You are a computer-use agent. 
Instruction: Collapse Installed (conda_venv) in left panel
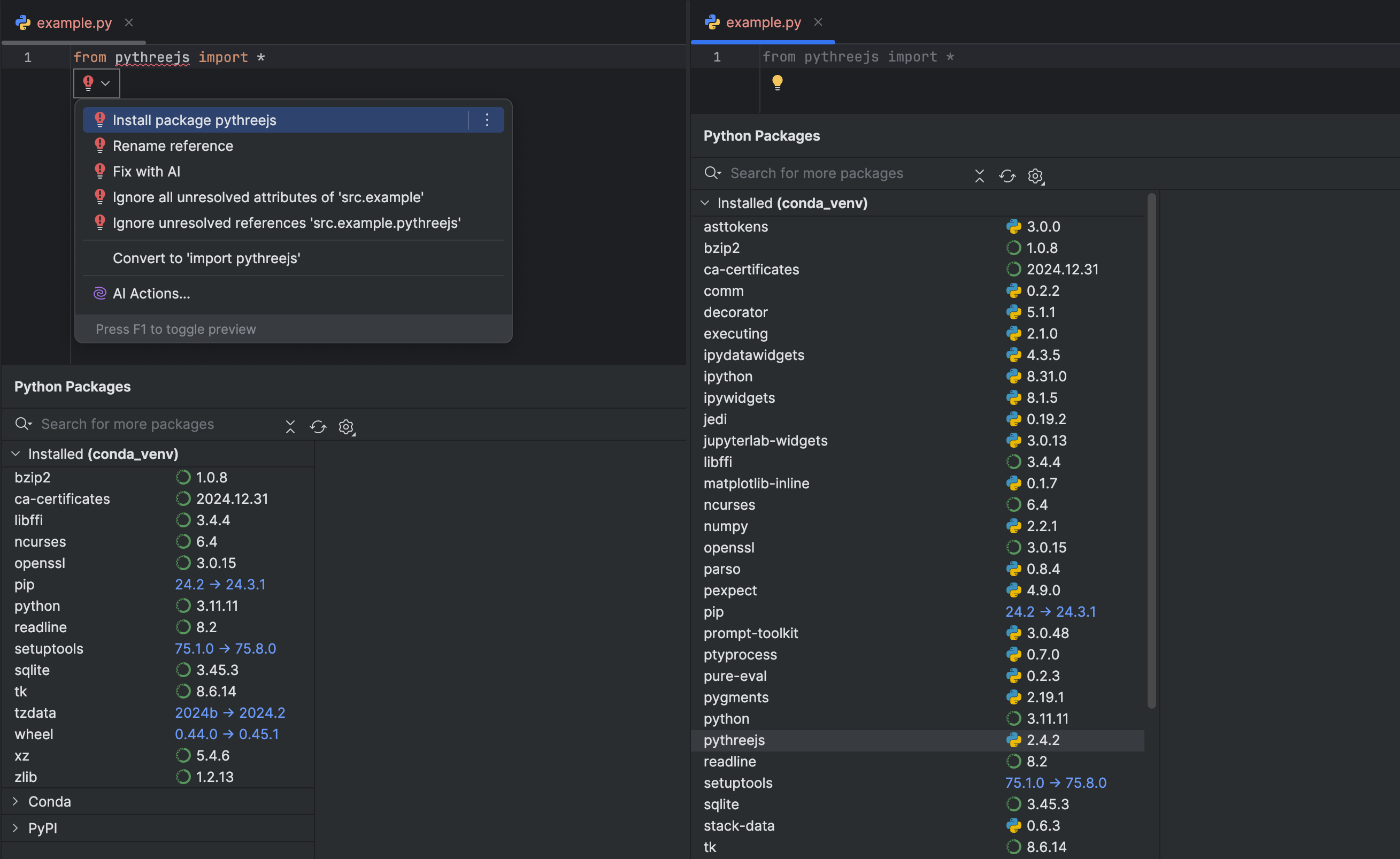coord(16,454)
